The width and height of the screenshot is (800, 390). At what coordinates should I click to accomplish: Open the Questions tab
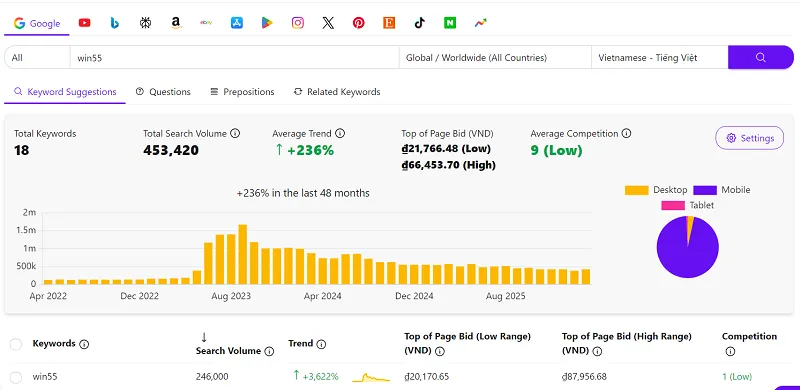pyautogui.click(x=163, y=92)
